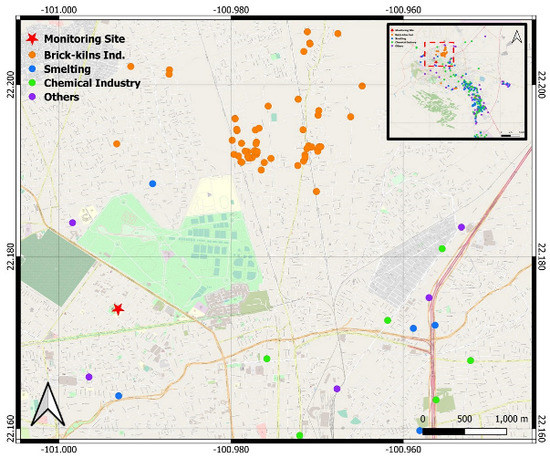This screenshot has width=550, height=458.
Task: Click the red Monitoring Site star on map
Action: coord(118,309)
